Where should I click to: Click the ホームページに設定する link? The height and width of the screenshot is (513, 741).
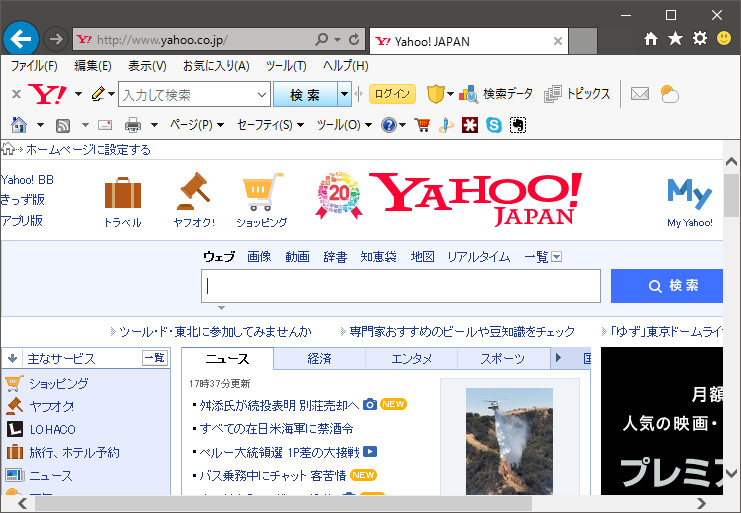(x=88, y=150)
